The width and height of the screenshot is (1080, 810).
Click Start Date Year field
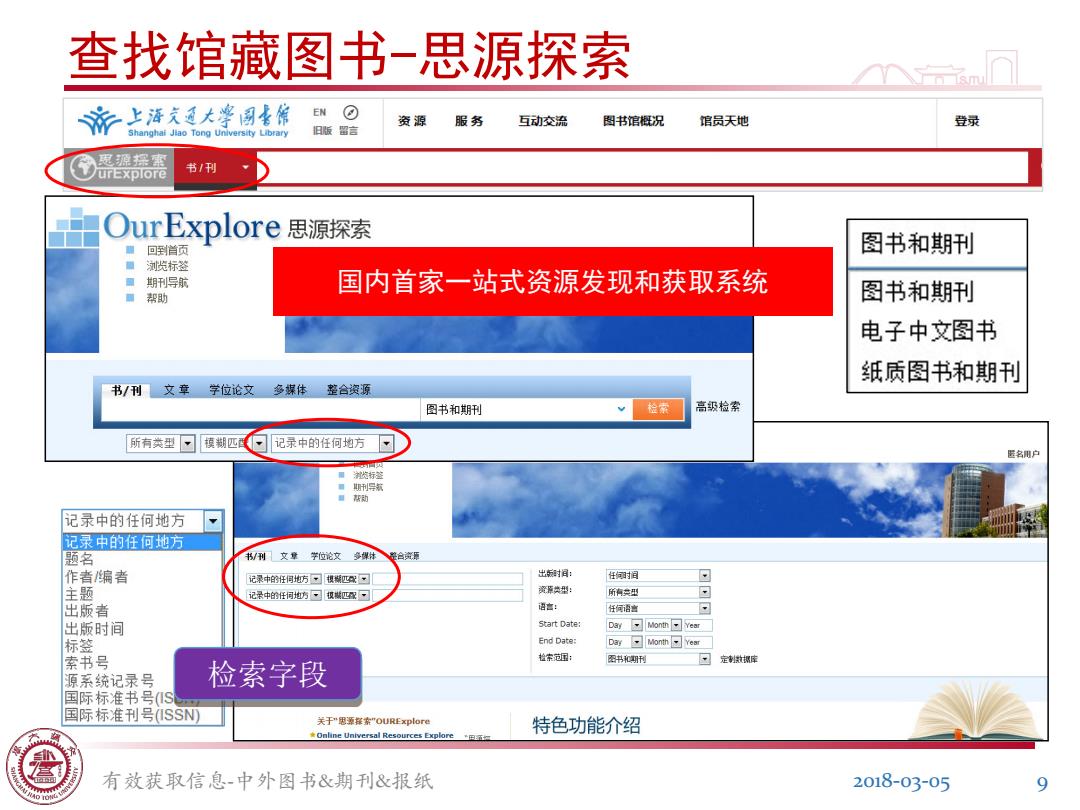pyautogui.click(x=698, y=625)
